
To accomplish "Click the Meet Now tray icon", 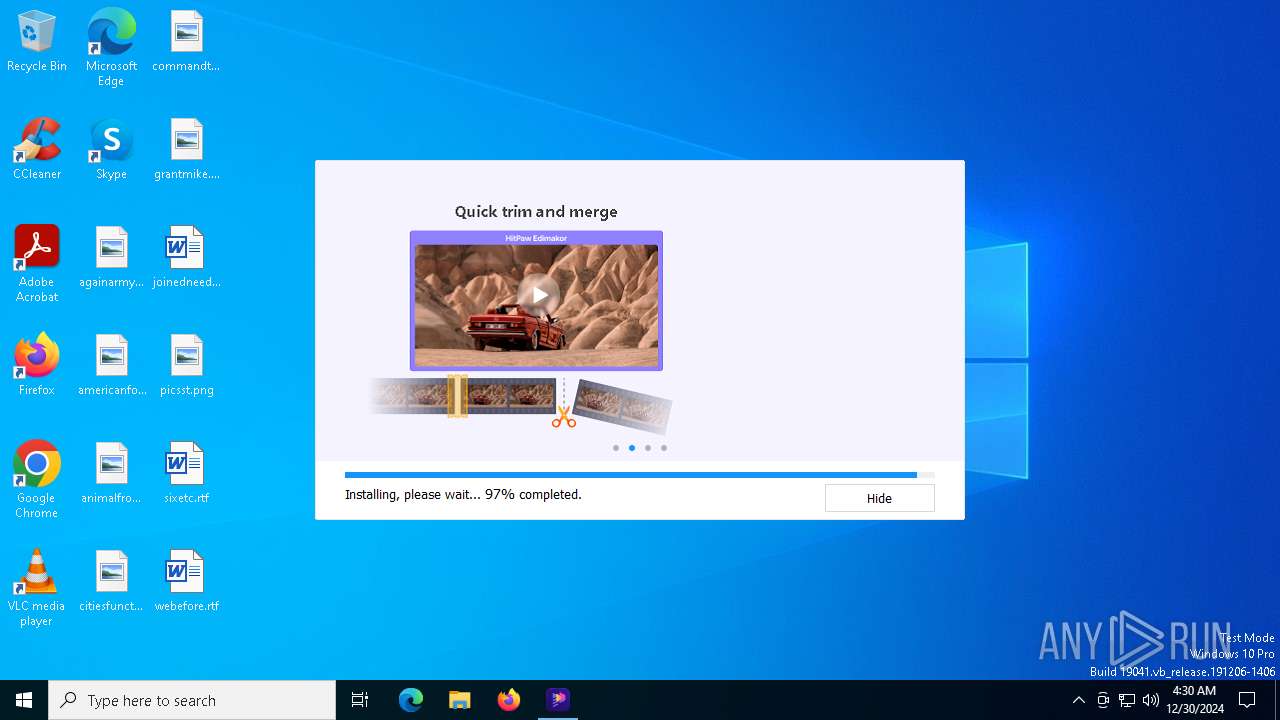I will 1103,700.
